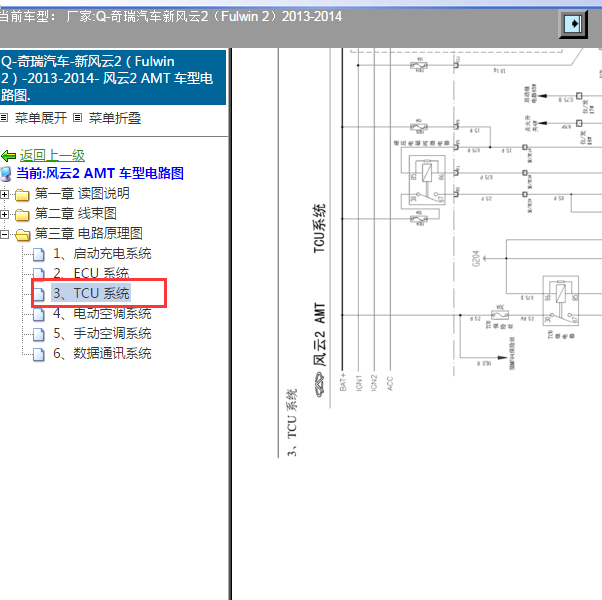Click the 菜单展开 list icon

4,117
